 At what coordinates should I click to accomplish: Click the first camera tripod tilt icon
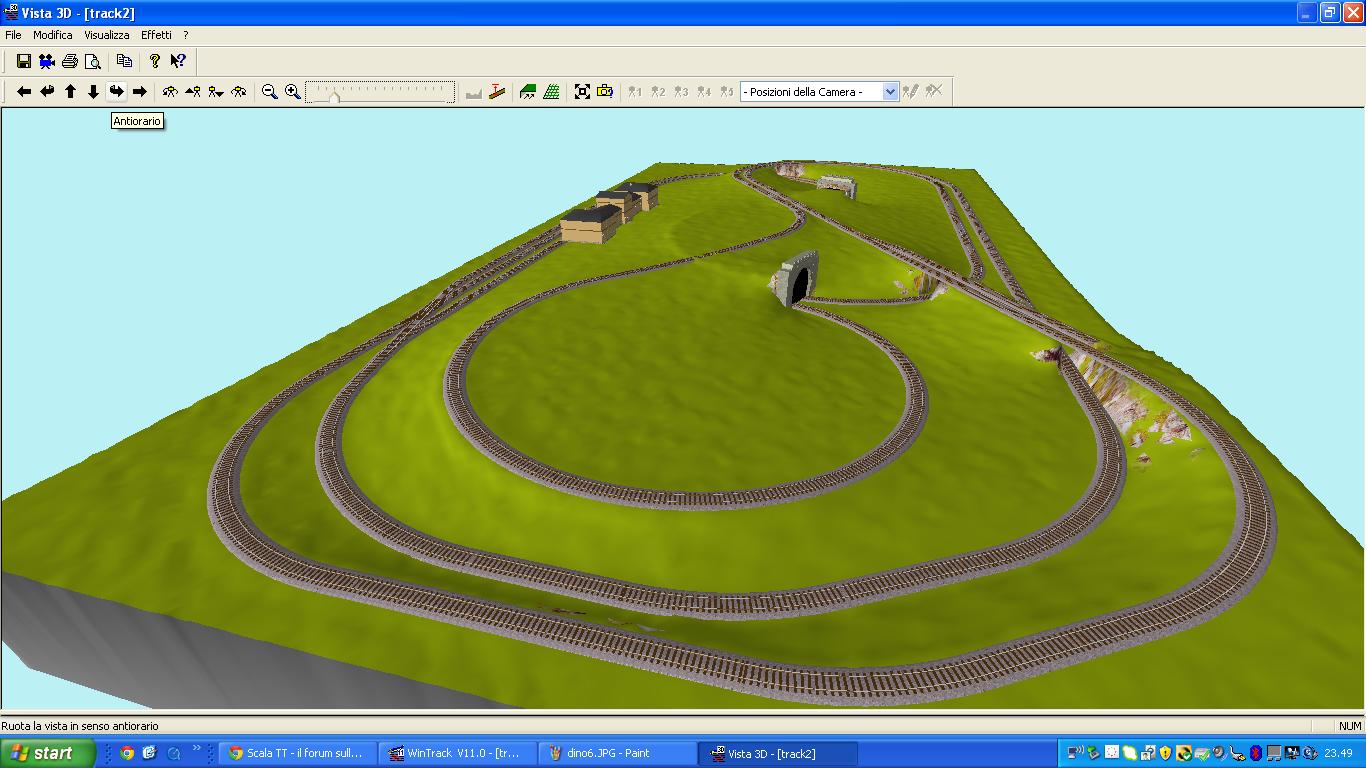tap(170, 92)
